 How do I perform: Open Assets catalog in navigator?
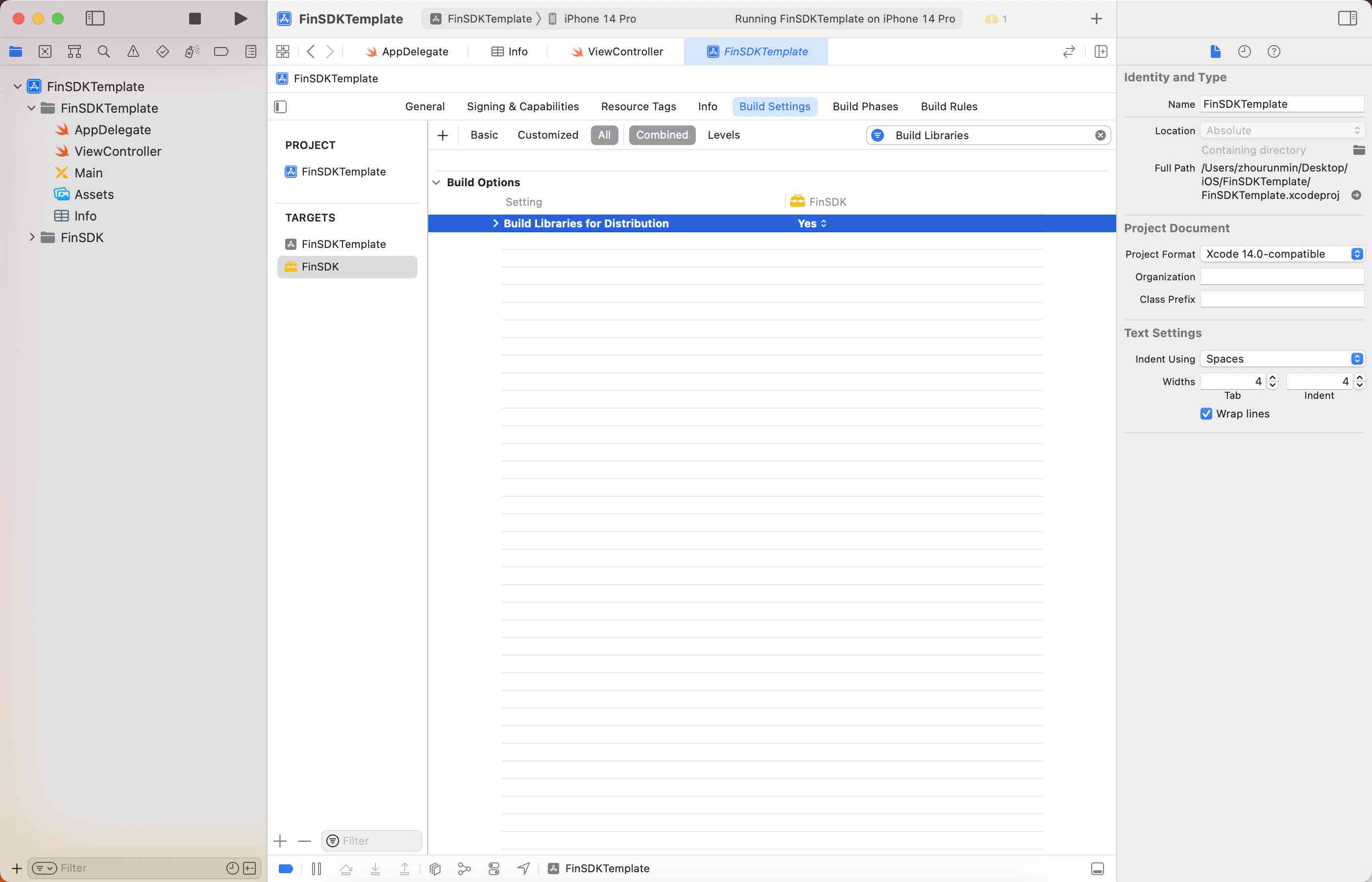pyautogui.click(x=84, y=195)
